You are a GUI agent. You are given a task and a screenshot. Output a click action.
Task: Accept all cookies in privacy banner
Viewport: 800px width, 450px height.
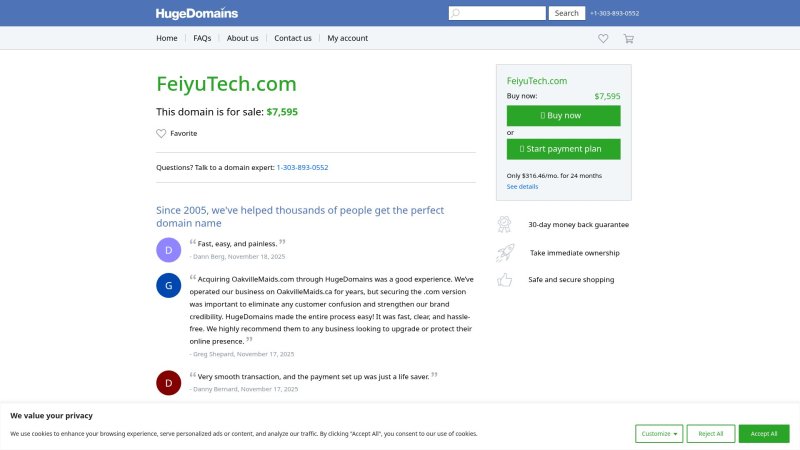764,433
